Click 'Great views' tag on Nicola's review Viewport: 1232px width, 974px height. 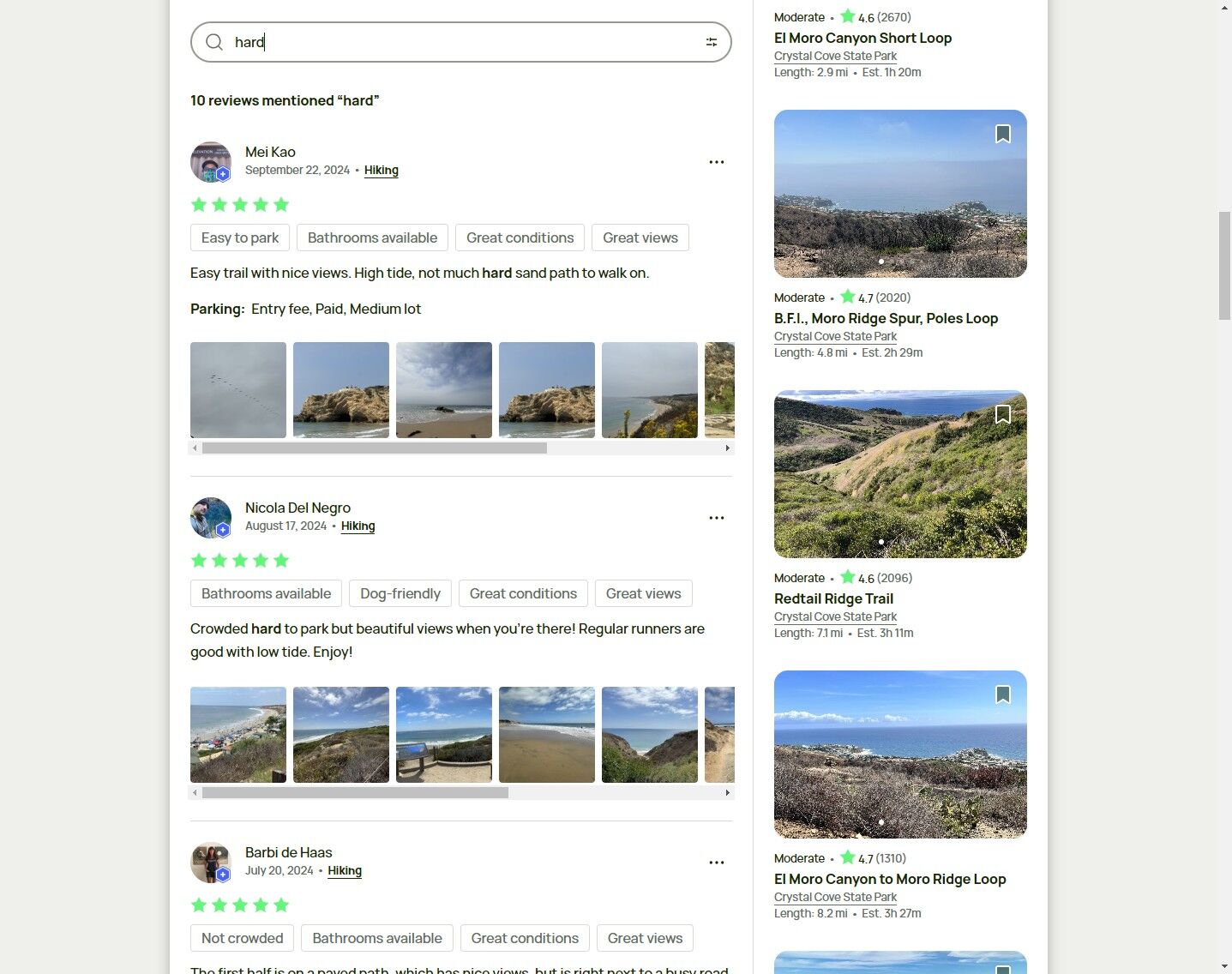[644, 593]
